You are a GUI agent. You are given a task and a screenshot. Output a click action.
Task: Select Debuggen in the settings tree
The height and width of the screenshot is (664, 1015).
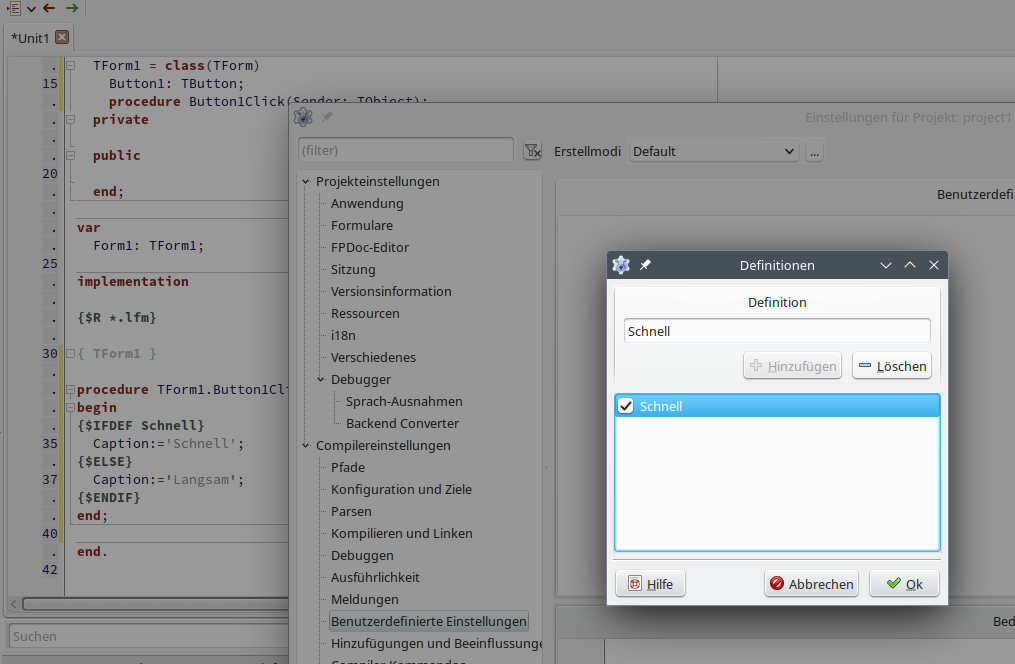click(x=362, y=555)
